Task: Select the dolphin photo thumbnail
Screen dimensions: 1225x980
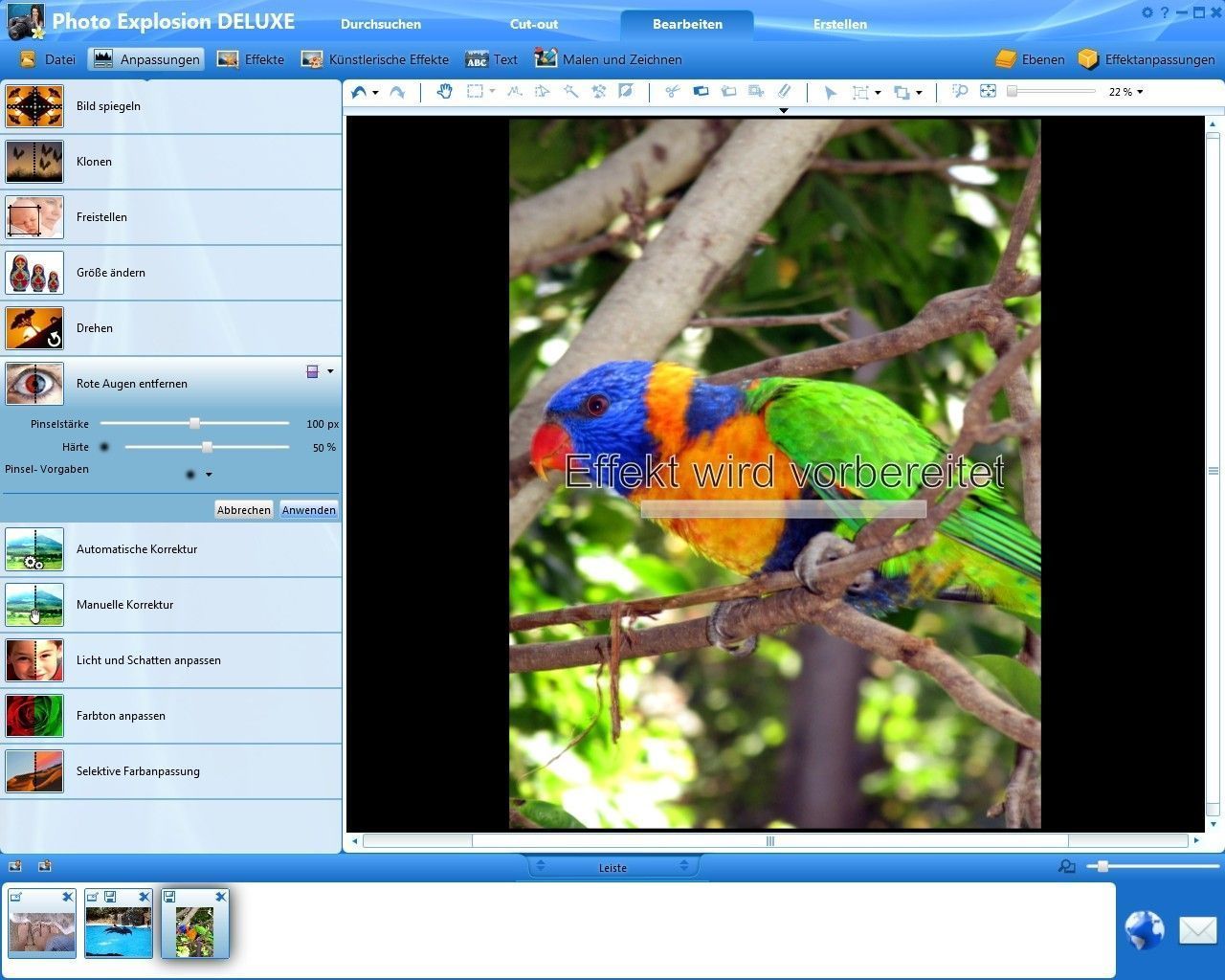Action: pos(119,930)
